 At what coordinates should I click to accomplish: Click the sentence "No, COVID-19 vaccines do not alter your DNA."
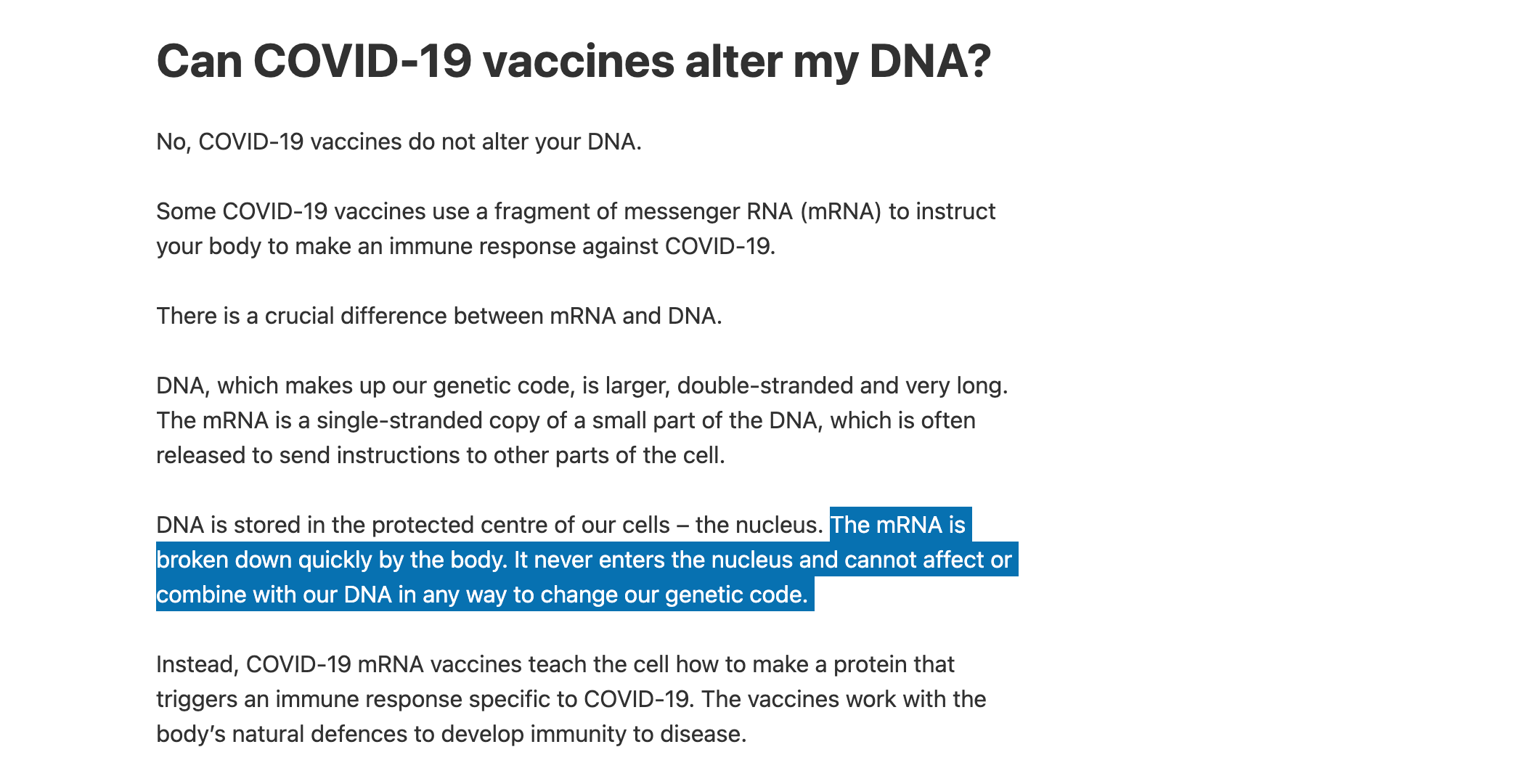399,142
